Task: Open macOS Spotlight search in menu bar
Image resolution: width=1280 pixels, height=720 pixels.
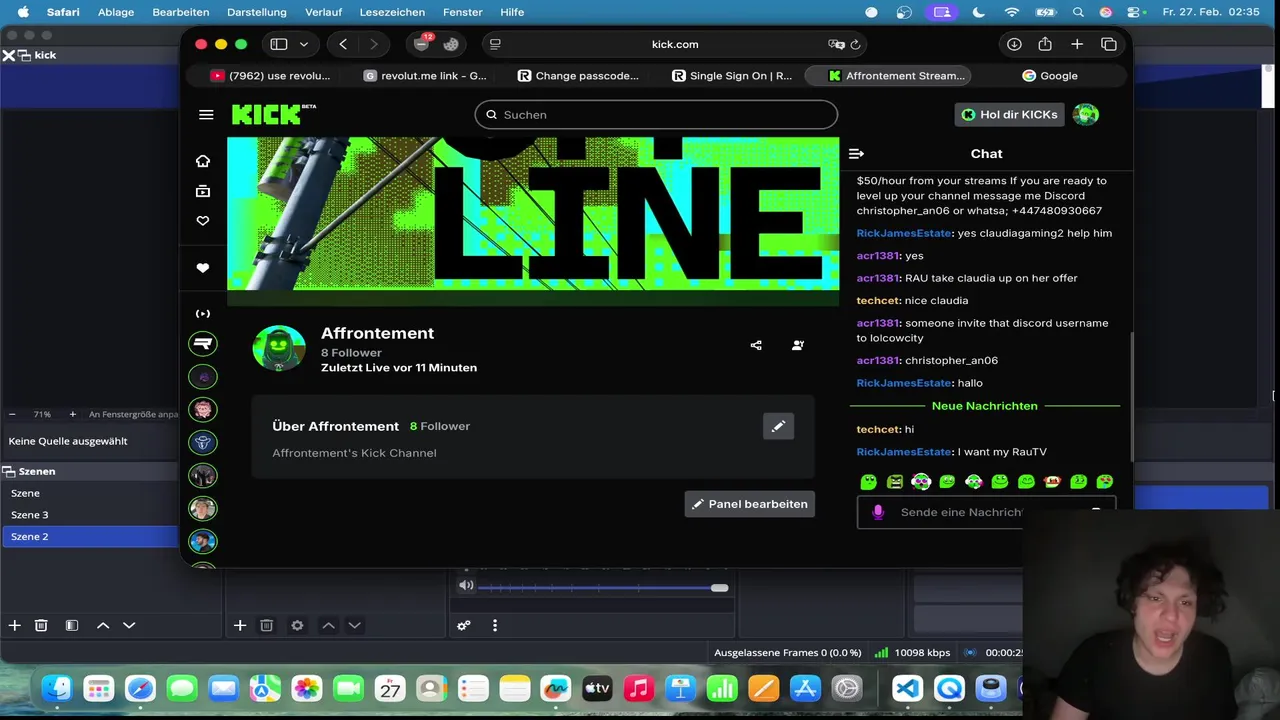Action: click(1078, 12)
